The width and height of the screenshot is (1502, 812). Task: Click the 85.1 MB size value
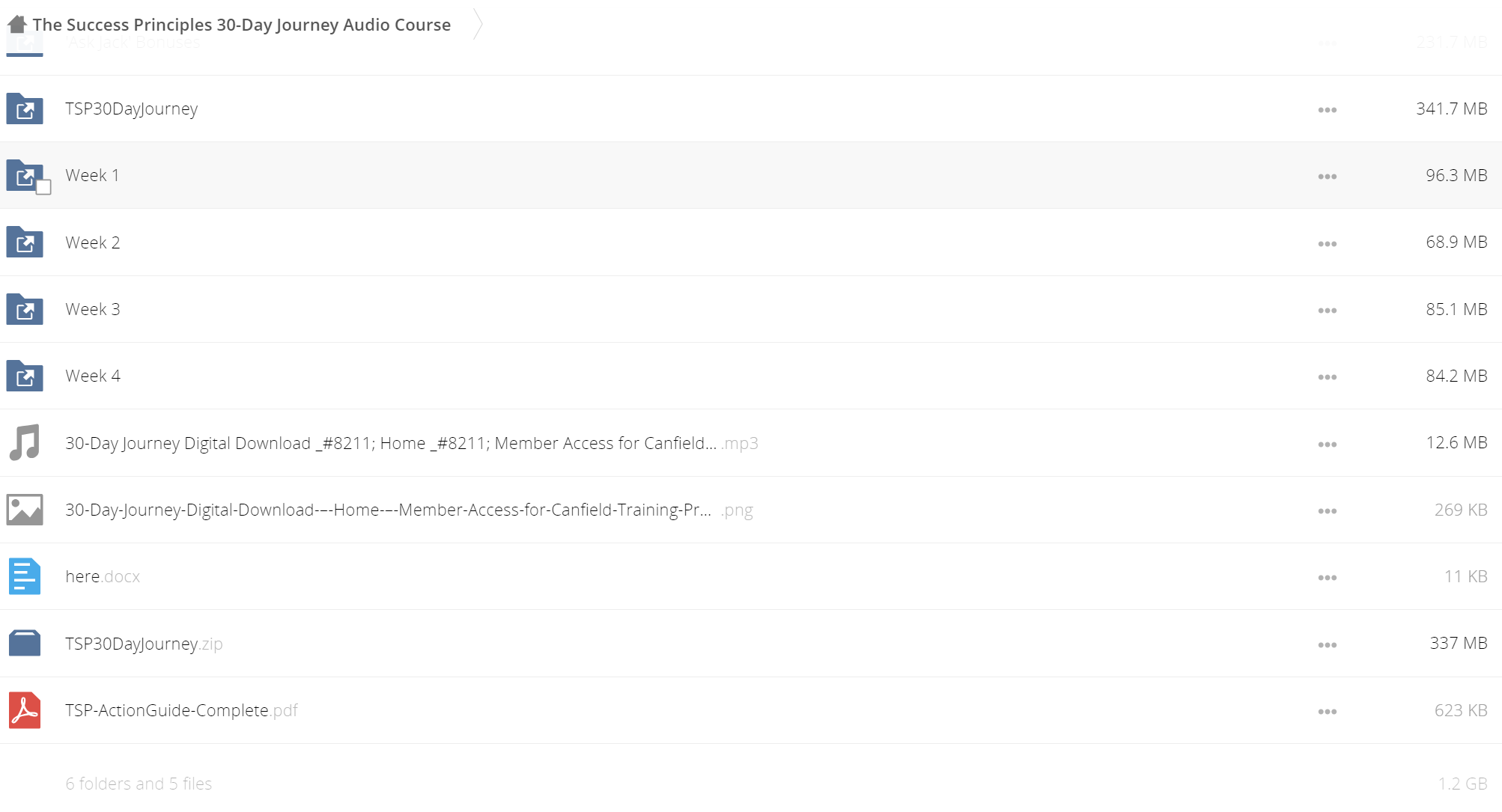pos(1456,309)
